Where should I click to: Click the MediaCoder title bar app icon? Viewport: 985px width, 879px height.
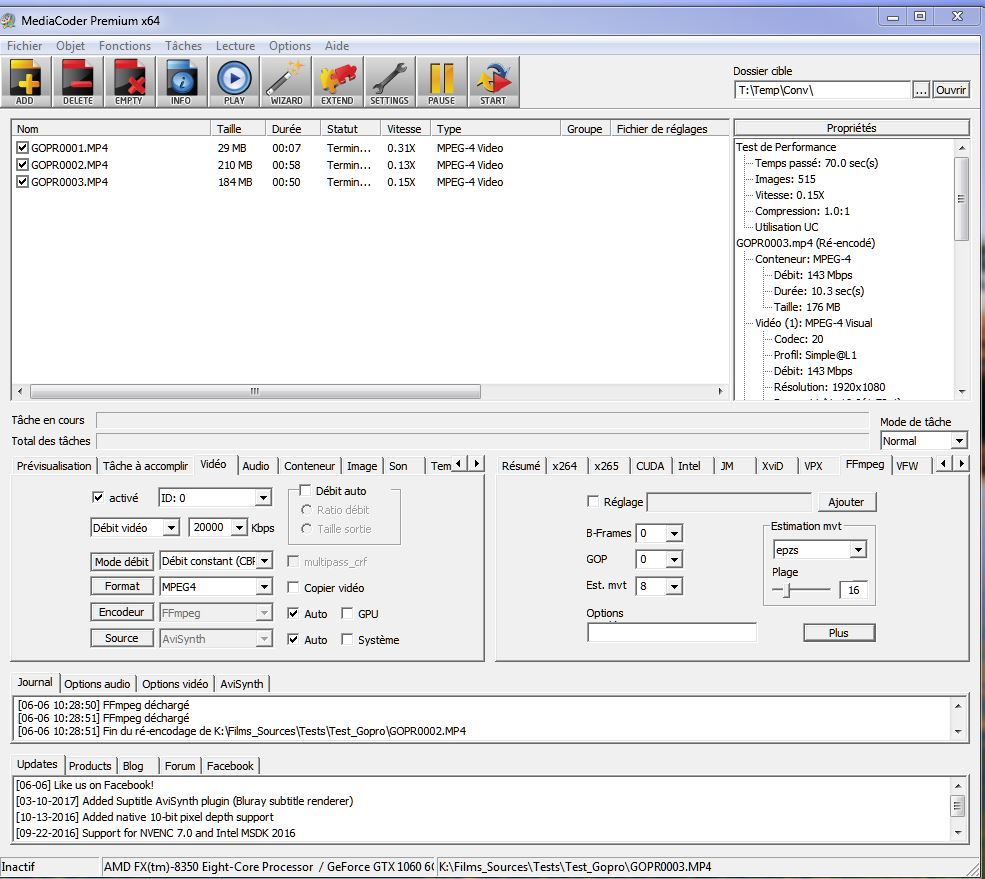pyautogui.click(x=8, y=21)
